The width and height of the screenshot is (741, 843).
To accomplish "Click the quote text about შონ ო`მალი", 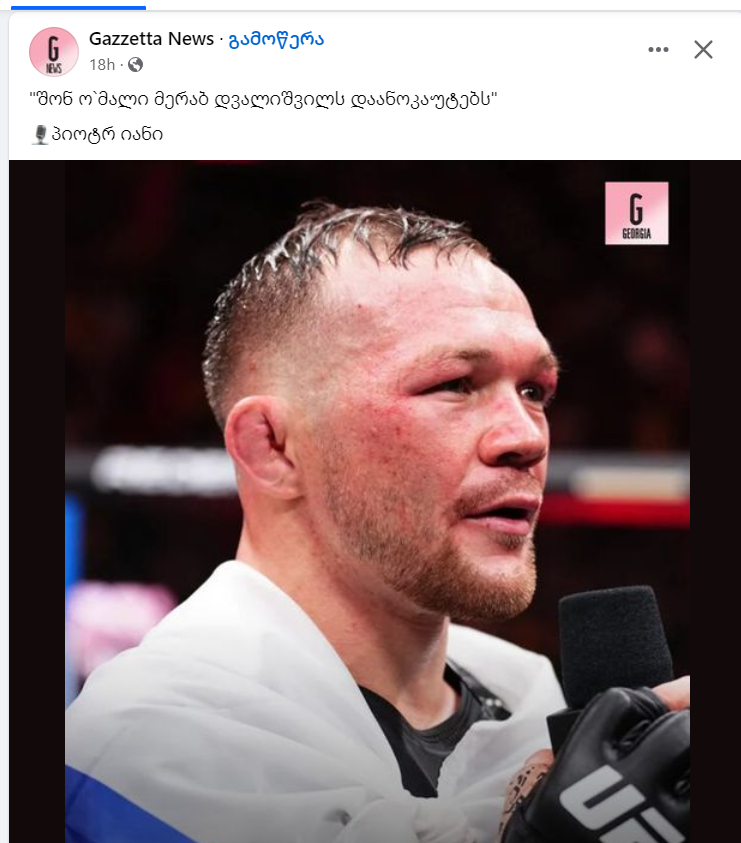I will pos(263,99).
